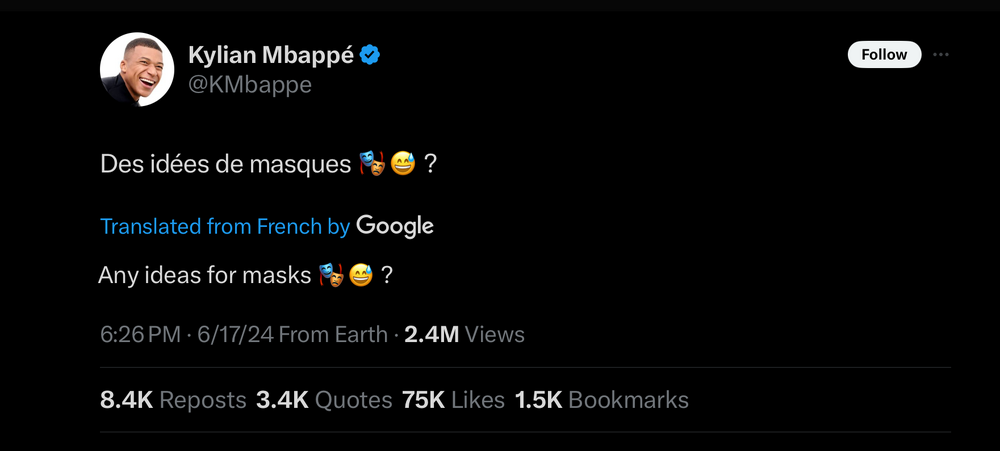Image resolution: width=1000 pixels, height=451 pixels.
Task: Click the Google logo
Action: pyautogui.click(x=395, y=226)
